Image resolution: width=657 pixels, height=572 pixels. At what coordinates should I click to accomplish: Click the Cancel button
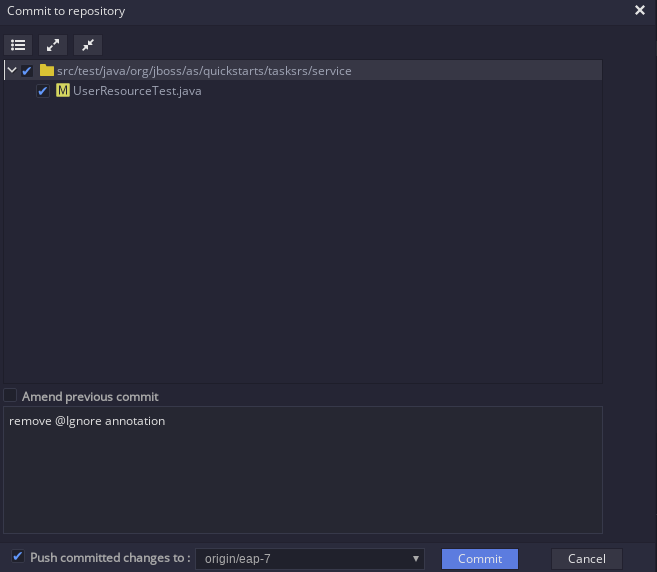coord(587,559)
